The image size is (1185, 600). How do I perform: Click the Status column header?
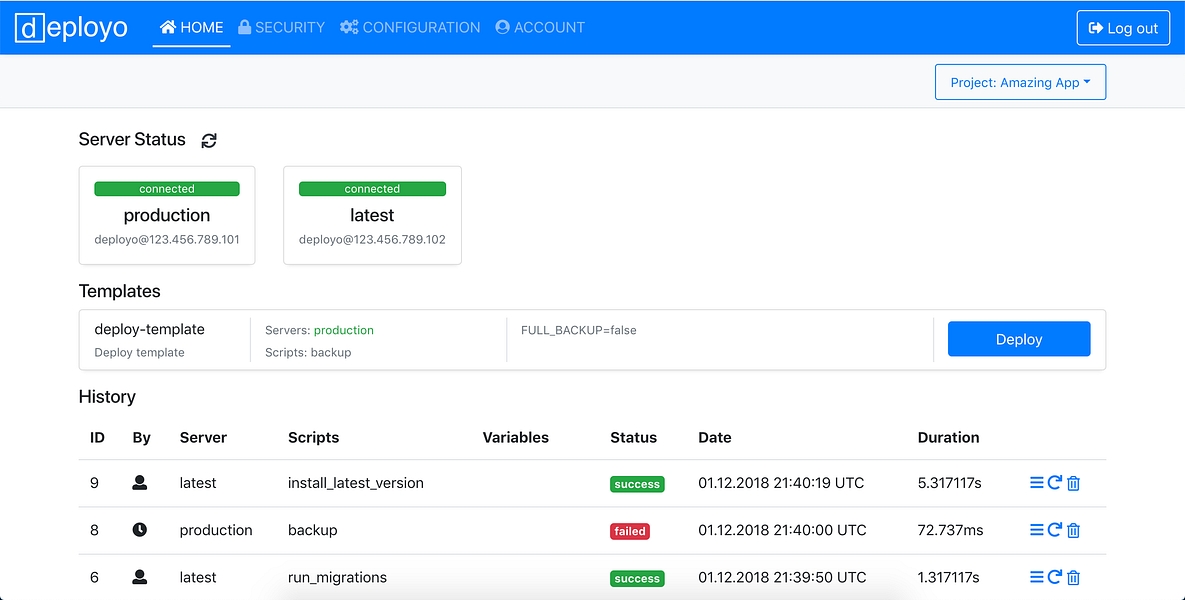click(633, 438)
